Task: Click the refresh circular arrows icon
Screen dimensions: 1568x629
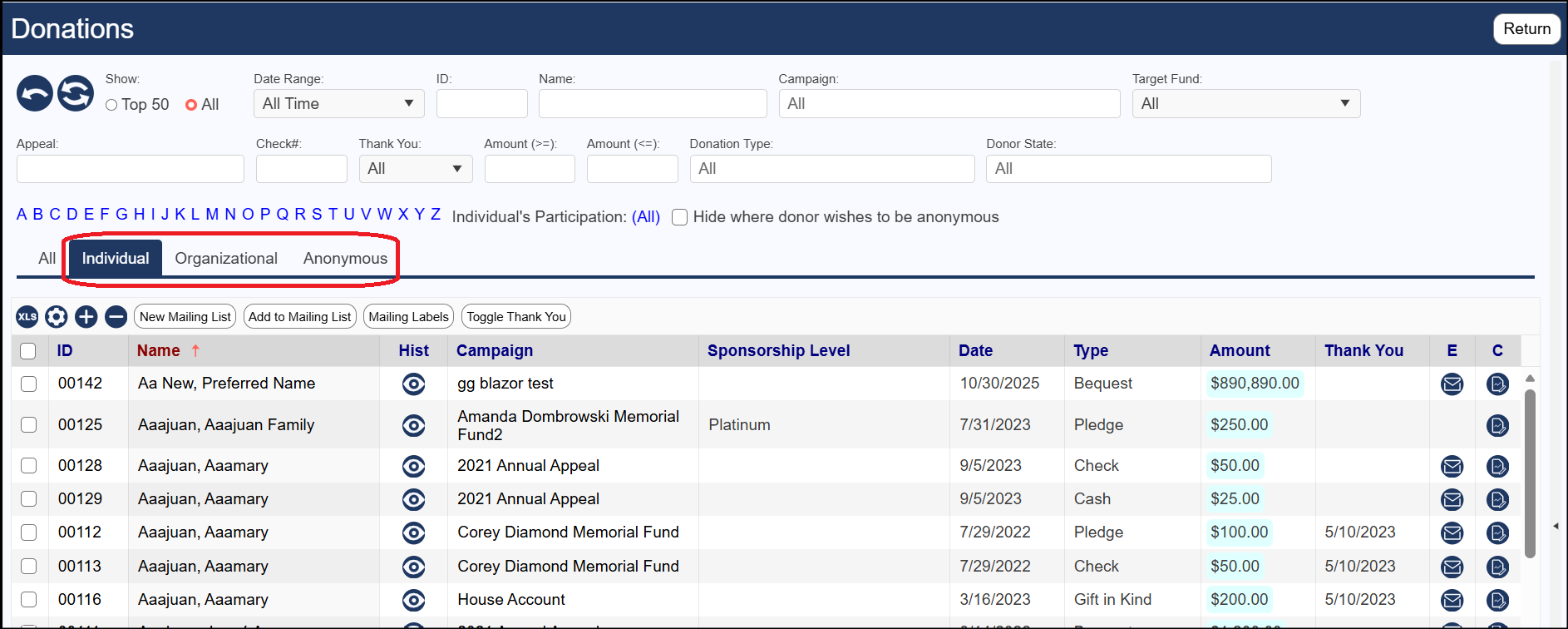Action: coord(76,93)
